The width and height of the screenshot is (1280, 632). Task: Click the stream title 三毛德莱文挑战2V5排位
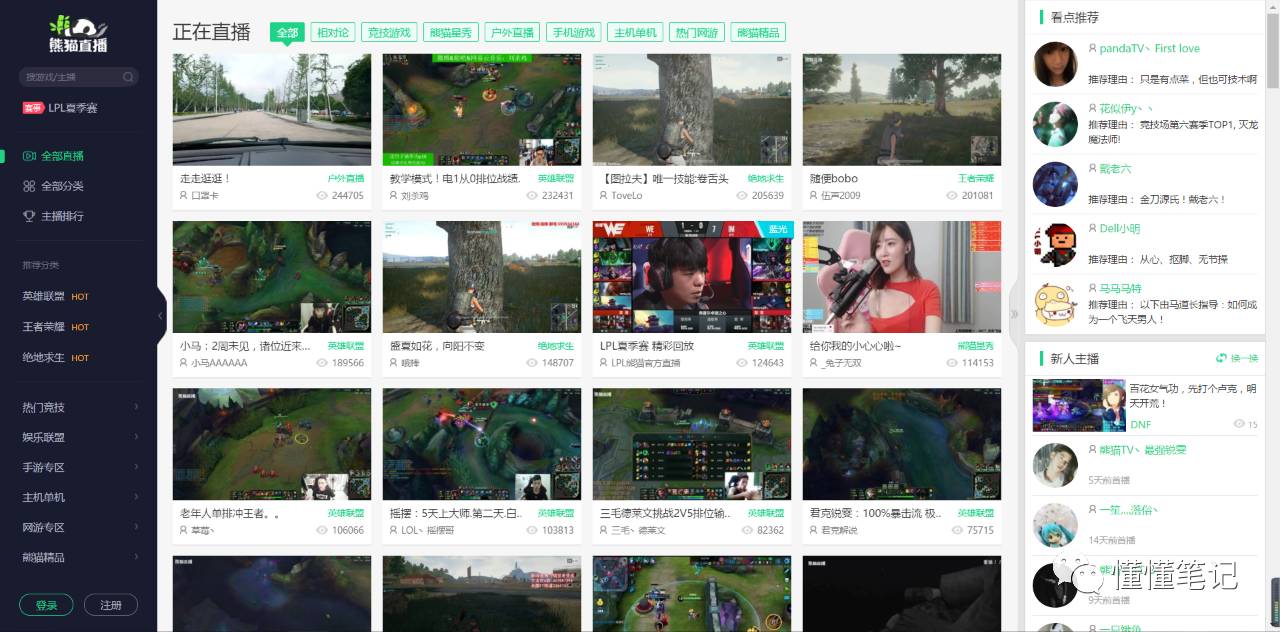665,513
